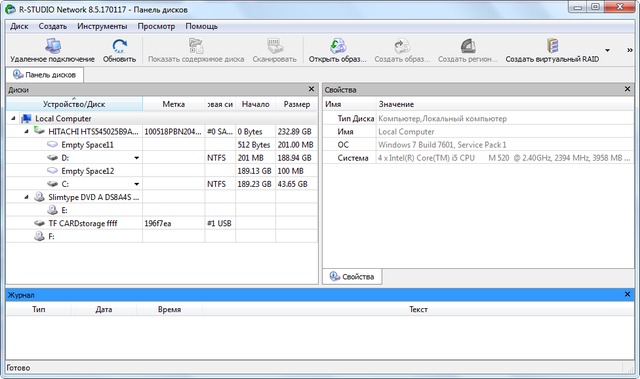Select the Local Computer icon

click(26, 118)
